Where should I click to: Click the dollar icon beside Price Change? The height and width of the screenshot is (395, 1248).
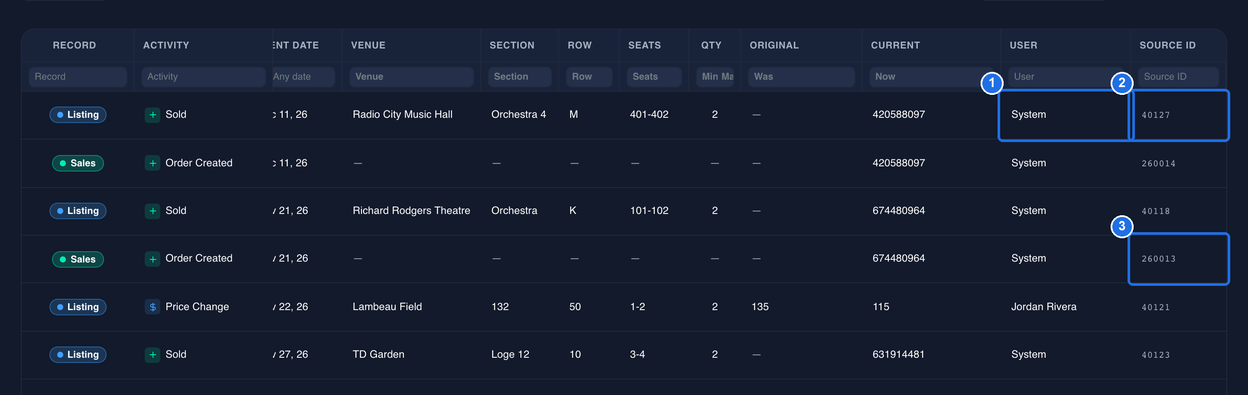coord(152,307)
